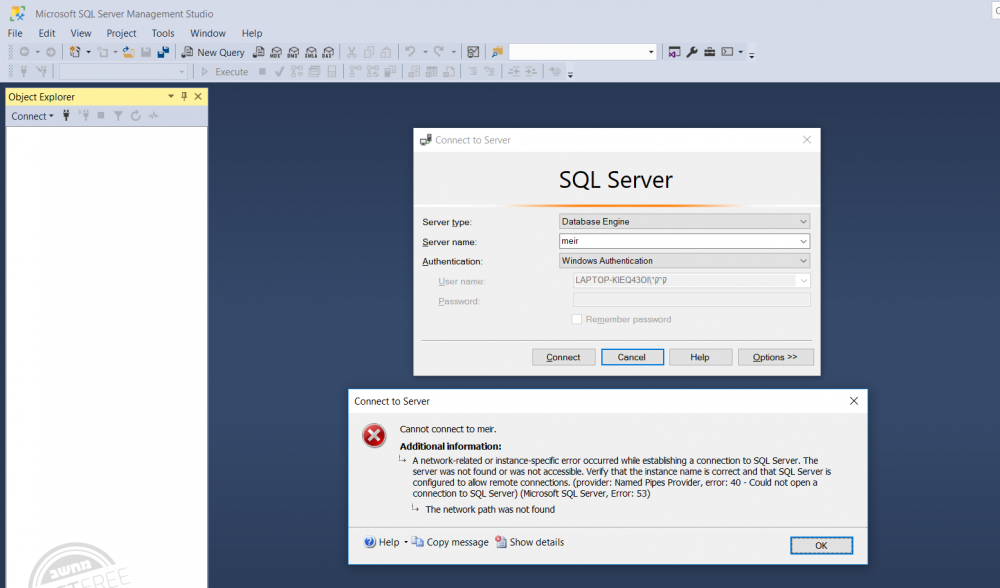This screenshot has height=588, width=1000.
Task: Click the command window icon in toolbar
Action: pyautogui.click(x=727, y=52)
